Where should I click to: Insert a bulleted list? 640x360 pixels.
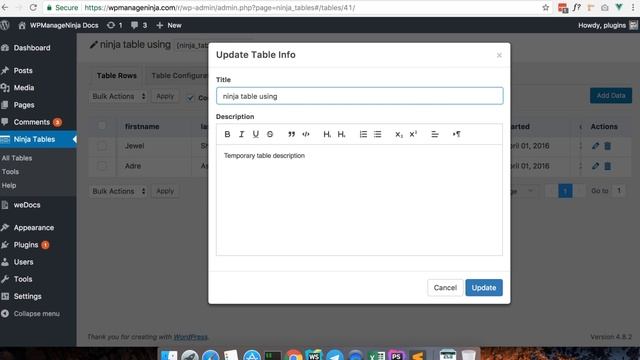point(378,134)
